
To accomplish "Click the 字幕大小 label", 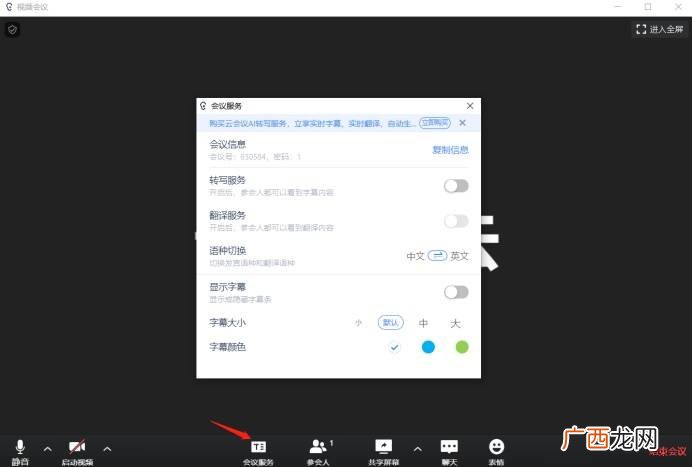I will point(227,323).
